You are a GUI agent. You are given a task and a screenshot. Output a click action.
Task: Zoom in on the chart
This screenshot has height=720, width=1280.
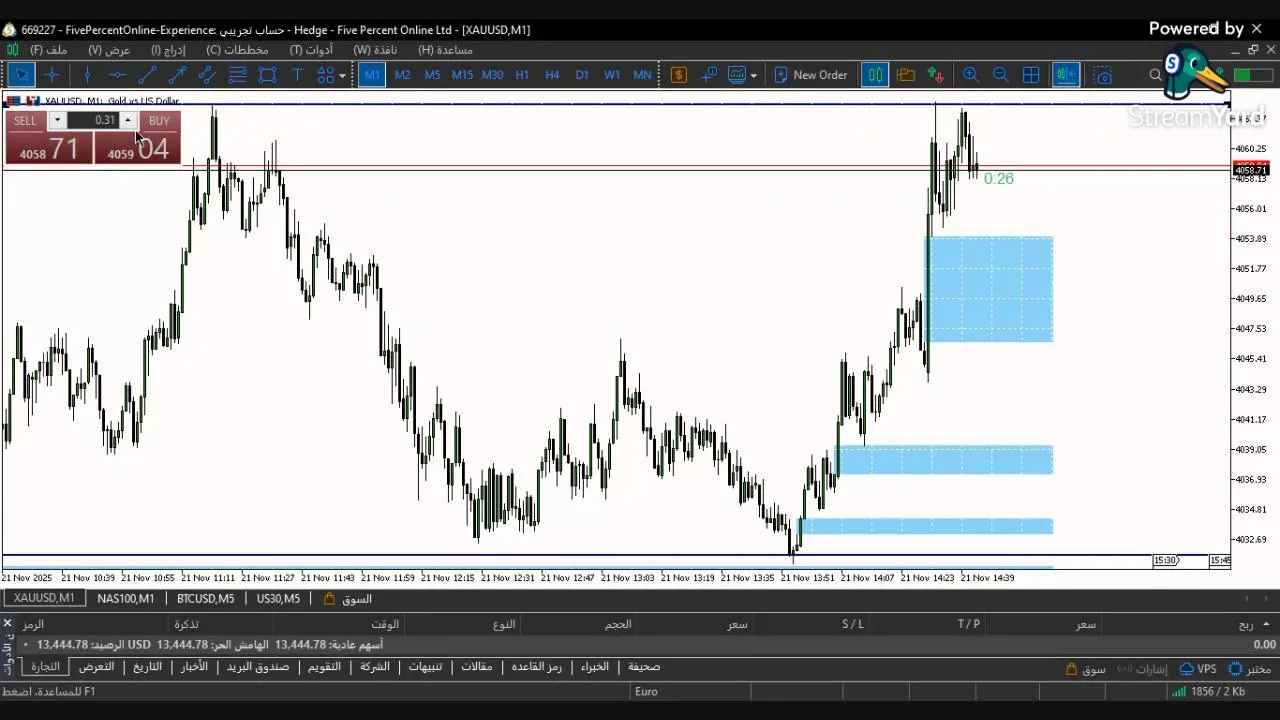pyautogui.click(x=970, y=75)
